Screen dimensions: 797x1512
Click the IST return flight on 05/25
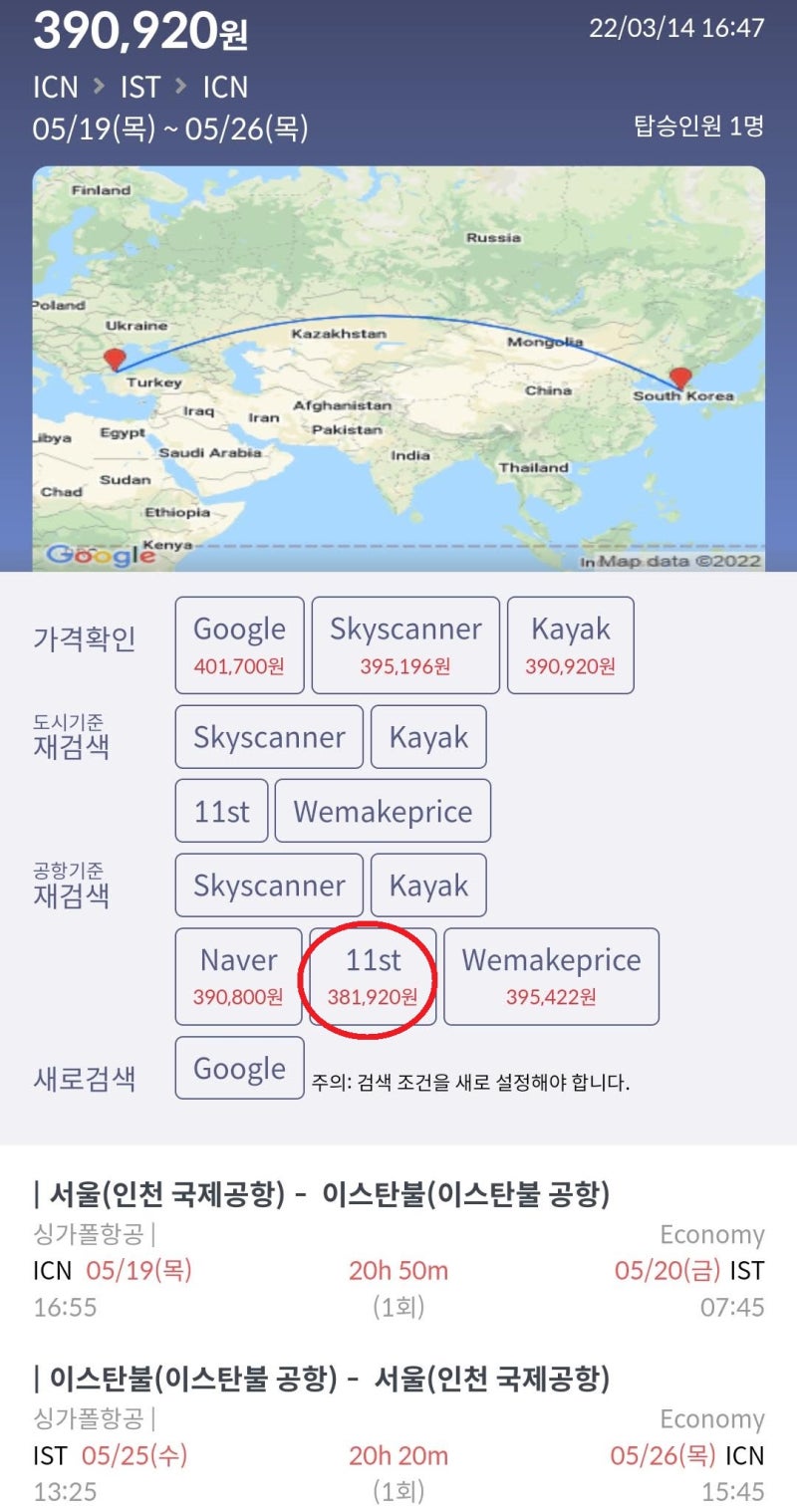click(x=398, y=1454)
